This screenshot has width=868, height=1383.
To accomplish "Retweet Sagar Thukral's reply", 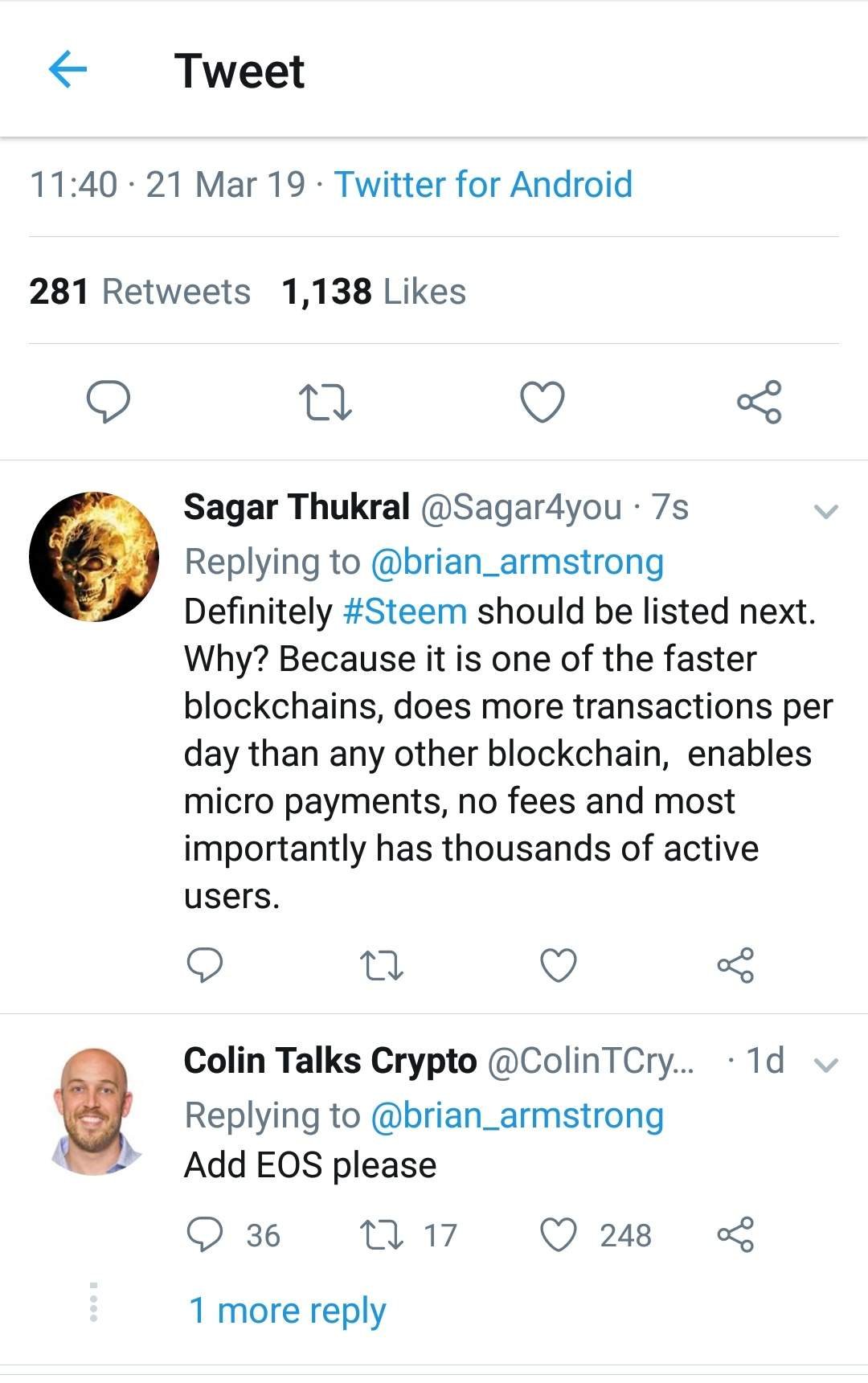I will pyautogui.click(x=381, y=965).
